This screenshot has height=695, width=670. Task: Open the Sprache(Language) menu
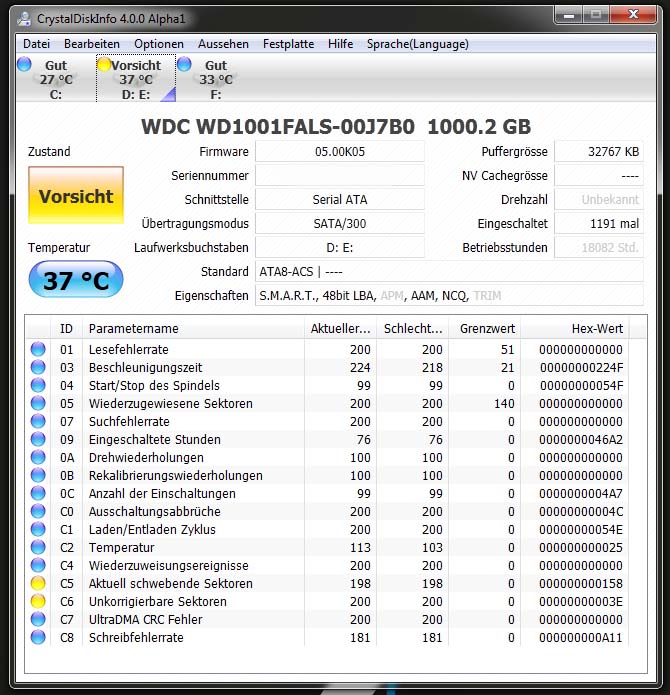(x=417, y=44)
